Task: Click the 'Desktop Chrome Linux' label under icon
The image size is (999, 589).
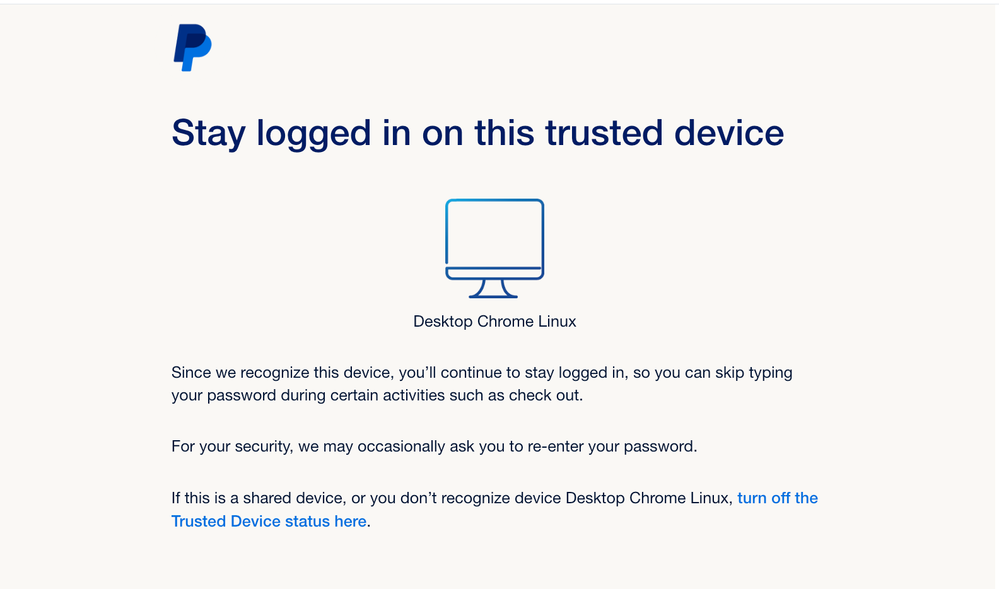Action: coord(494,321)
